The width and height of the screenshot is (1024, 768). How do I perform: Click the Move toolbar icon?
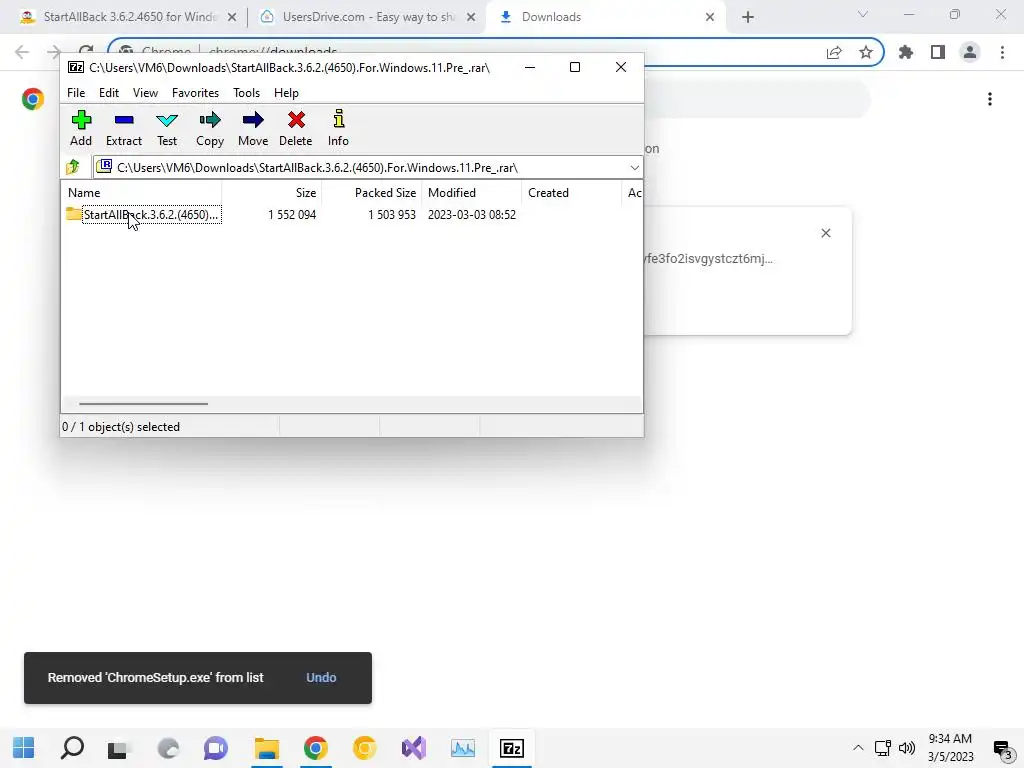pyautogui.click(x=253, y=128)
